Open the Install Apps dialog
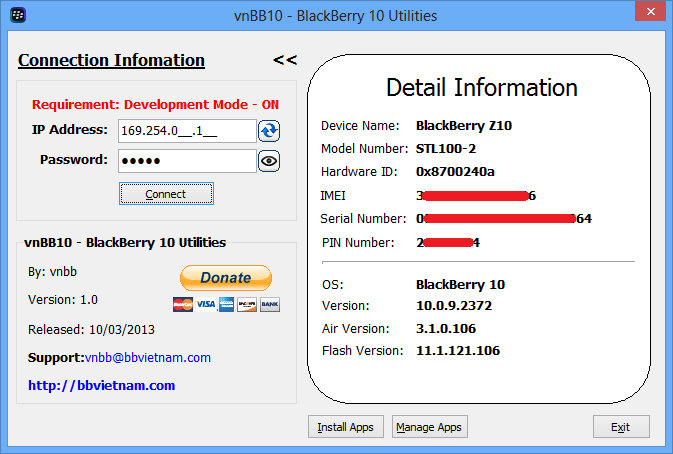Viewport: 673px width, 454px height. (346, 427)
